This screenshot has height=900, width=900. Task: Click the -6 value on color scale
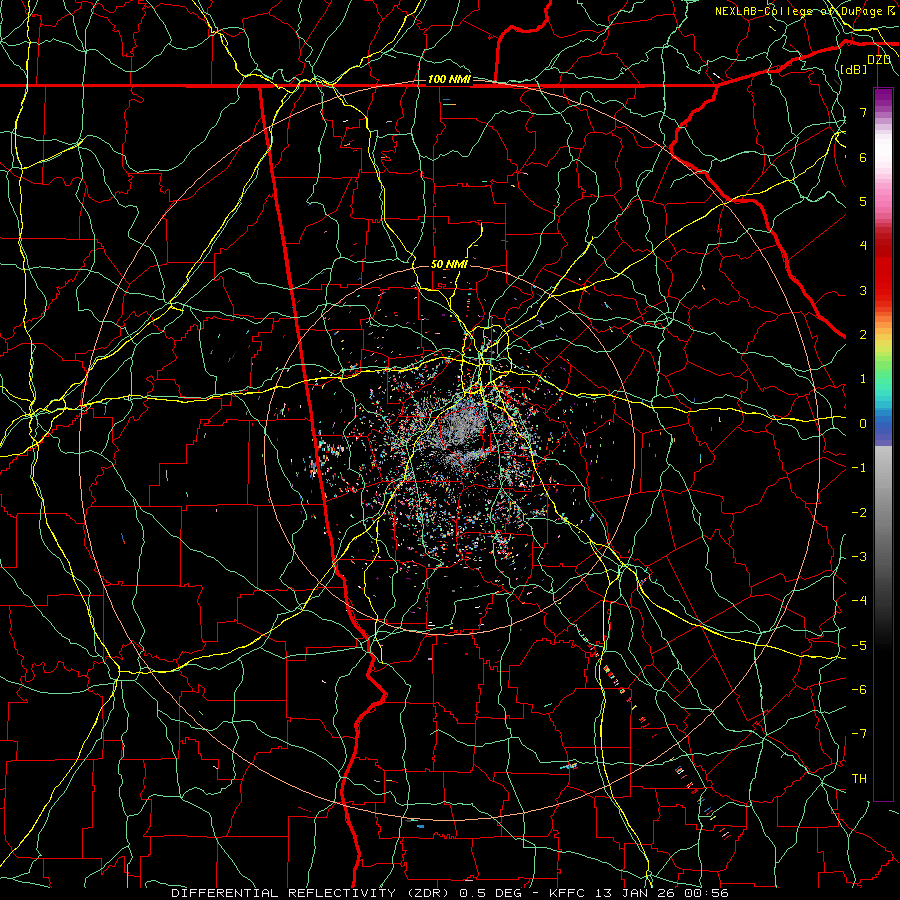[x=859, y=690]
